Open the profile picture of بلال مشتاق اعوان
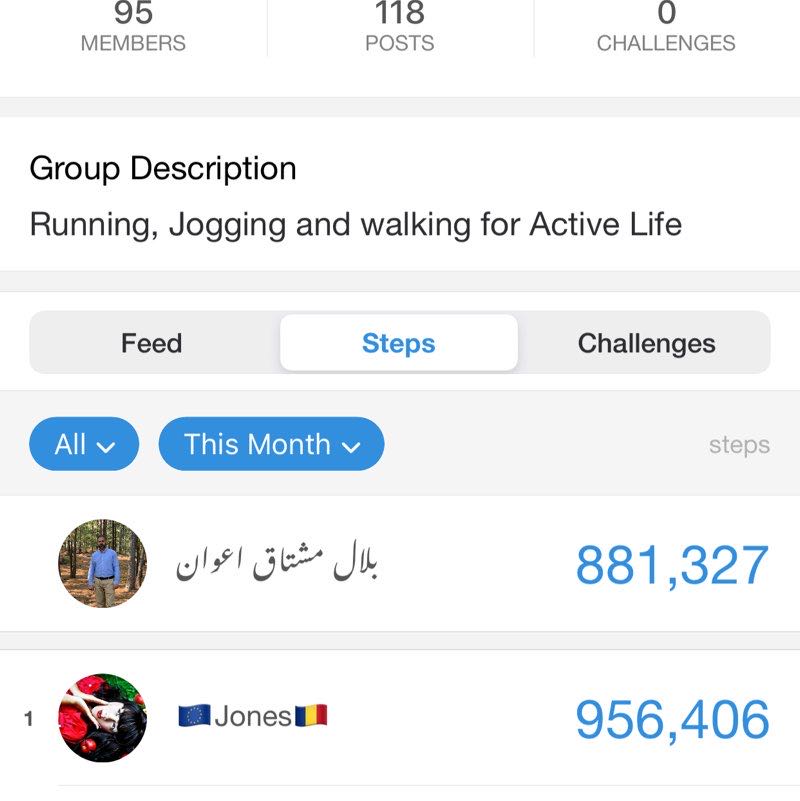This screenshot has height=801, width=800. [x=103, y=562]
